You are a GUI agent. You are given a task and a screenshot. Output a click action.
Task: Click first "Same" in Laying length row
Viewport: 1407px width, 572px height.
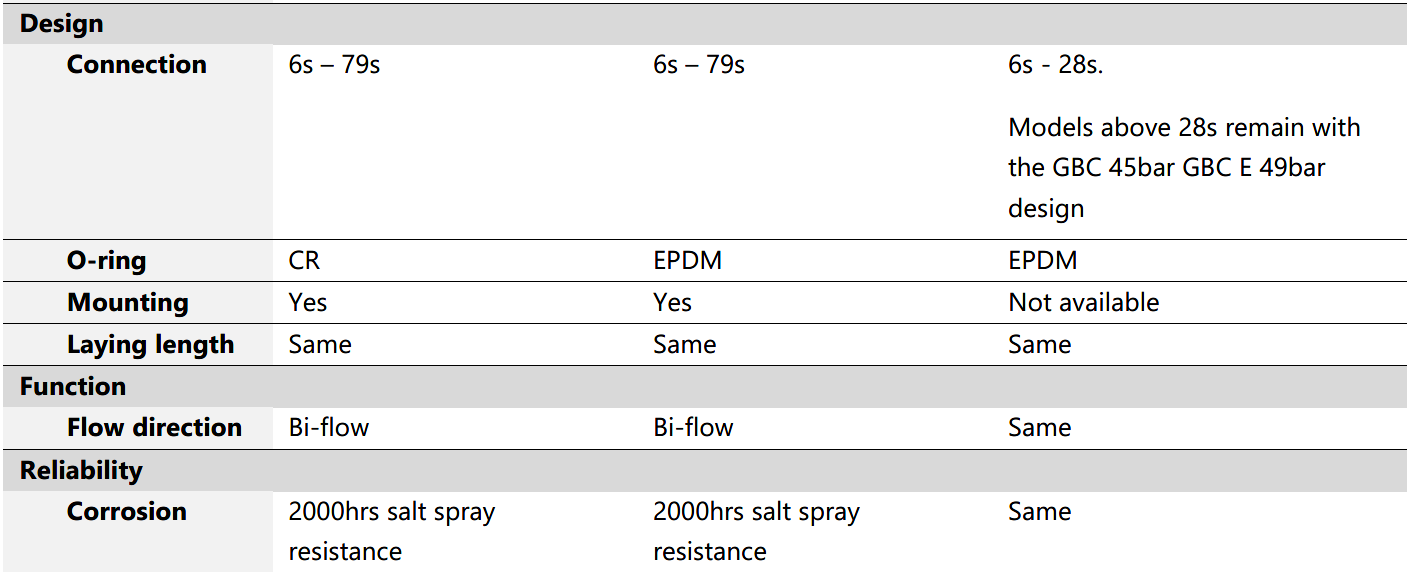(x=320, y=345)
